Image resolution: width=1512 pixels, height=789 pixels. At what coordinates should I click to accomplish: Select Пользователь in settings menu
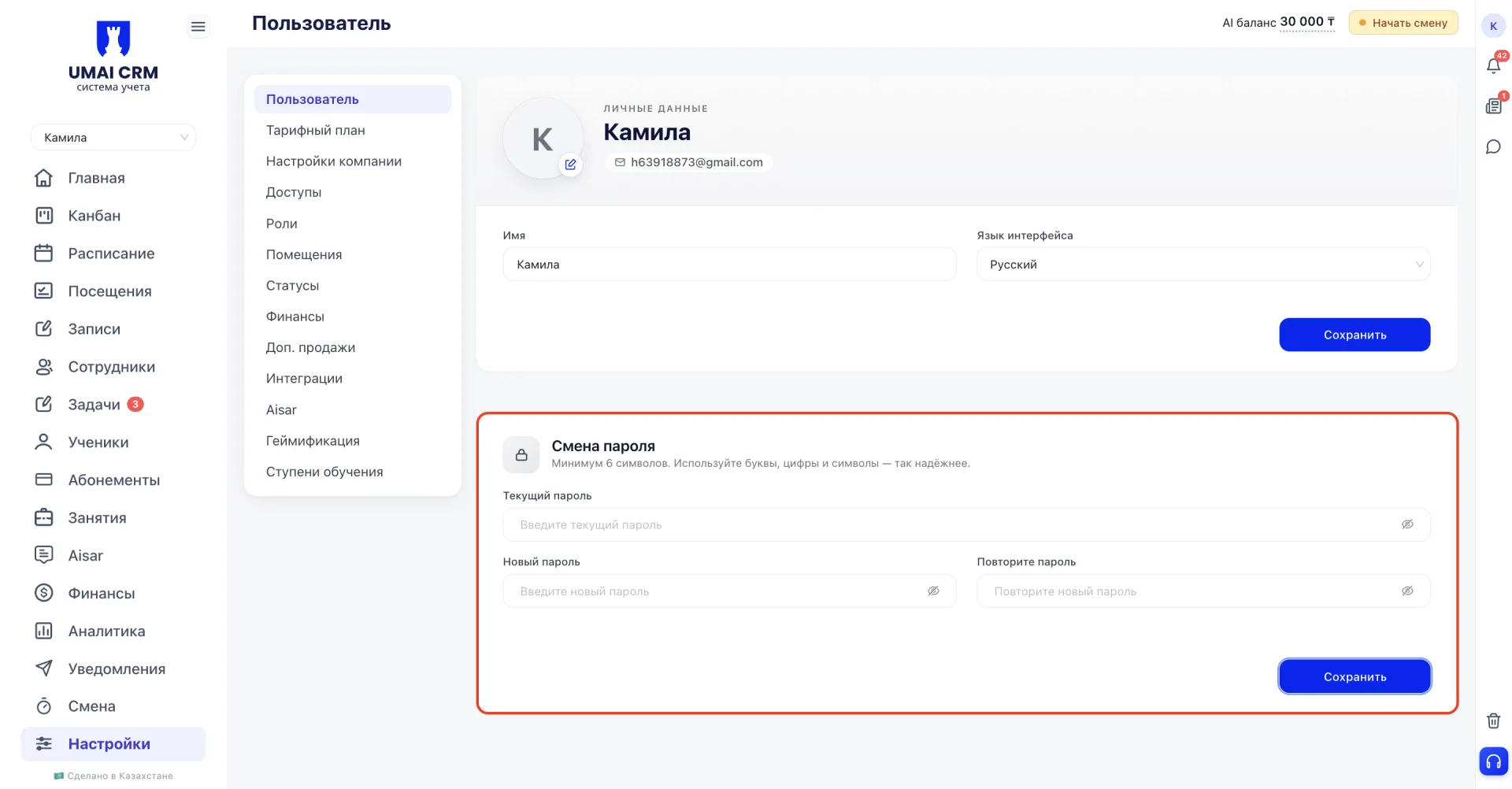tap(352, 99)
